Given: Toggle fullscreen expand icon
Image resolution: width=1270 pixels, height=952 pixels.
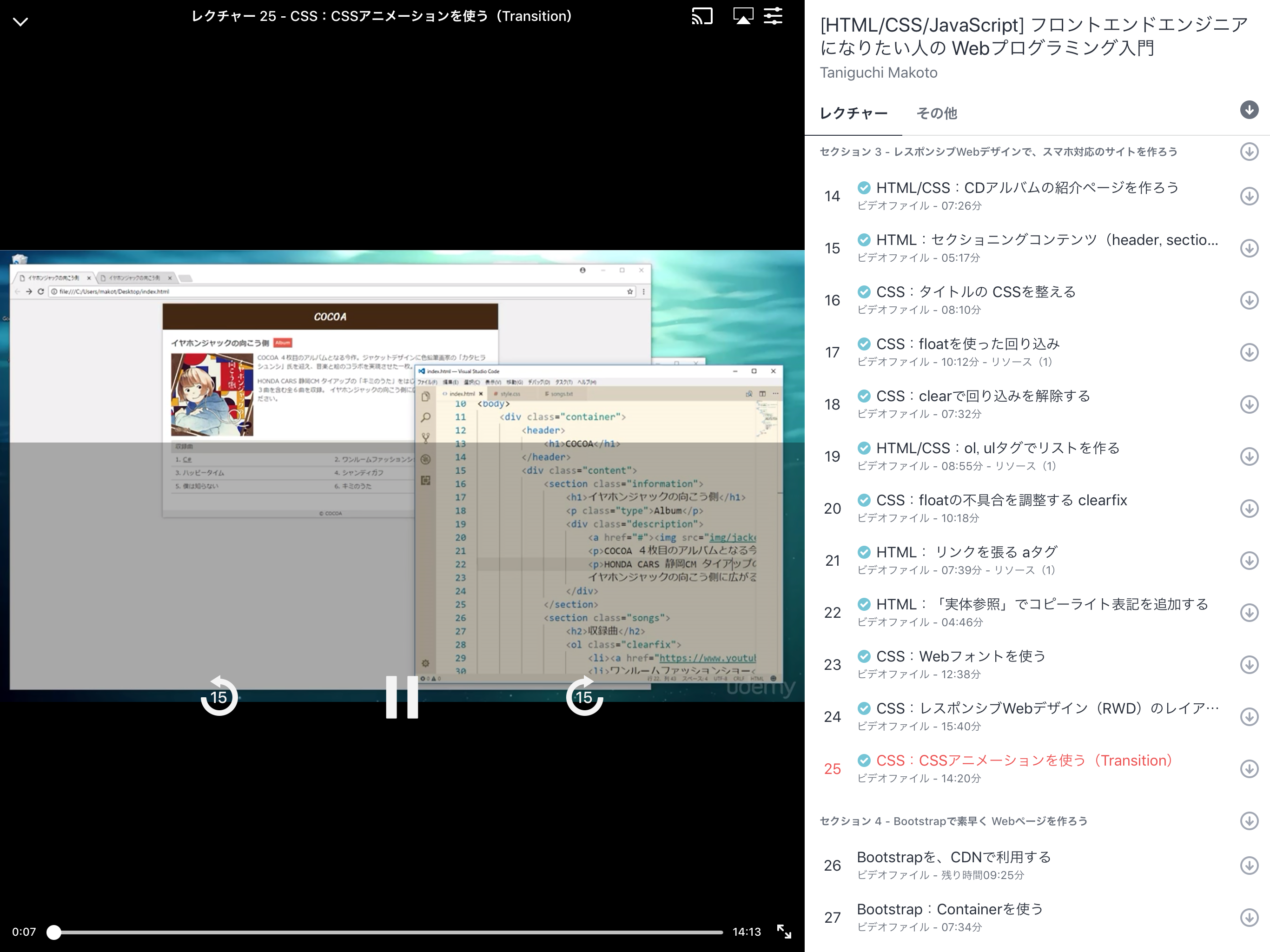Looking at the screenshot, I should [x=784, y=932].
